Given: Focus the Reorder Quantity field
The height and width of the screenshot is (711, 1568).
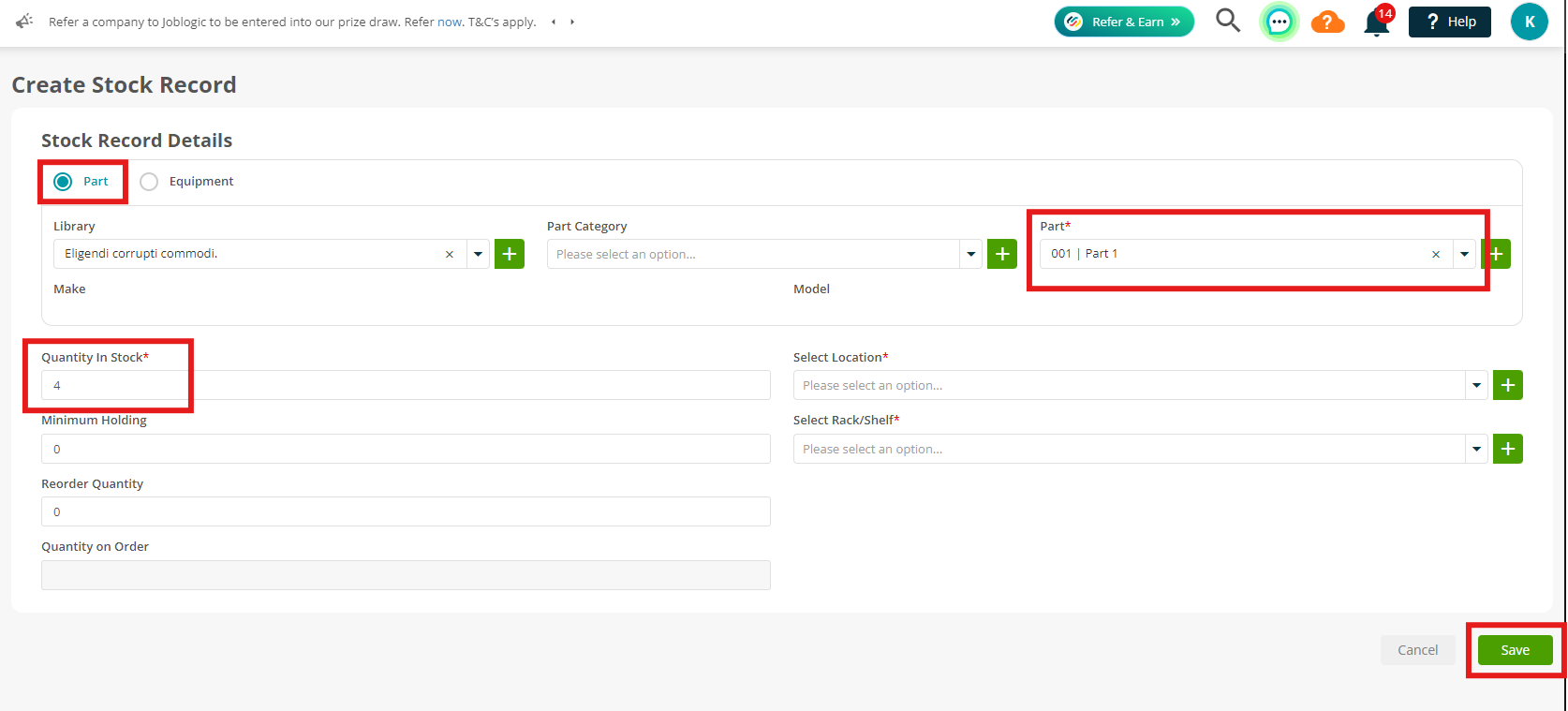Looking at the screenshot, I should click(406, 511).
